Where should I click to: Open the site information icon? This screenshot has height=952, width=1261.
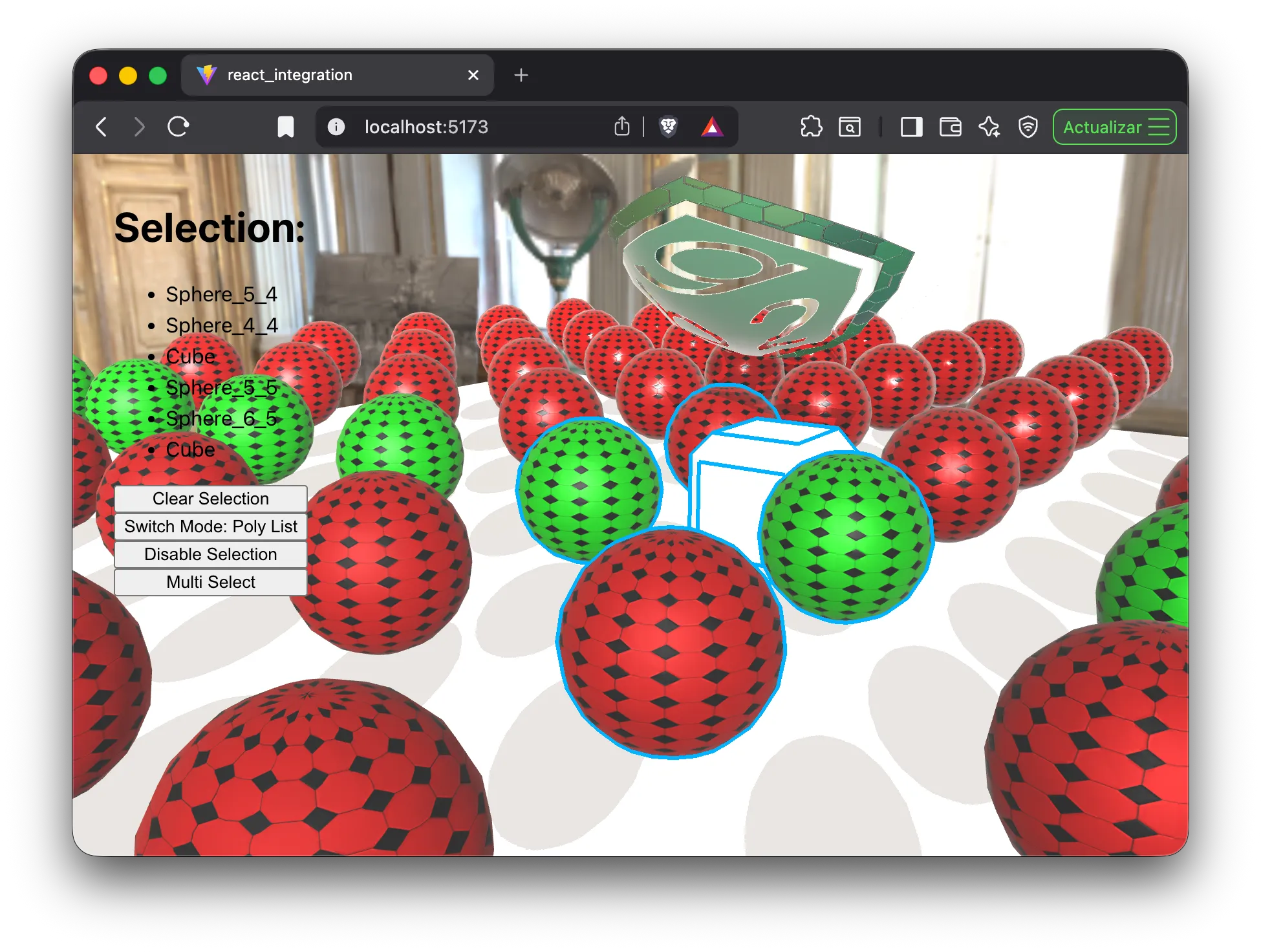(x=336, y=127)
